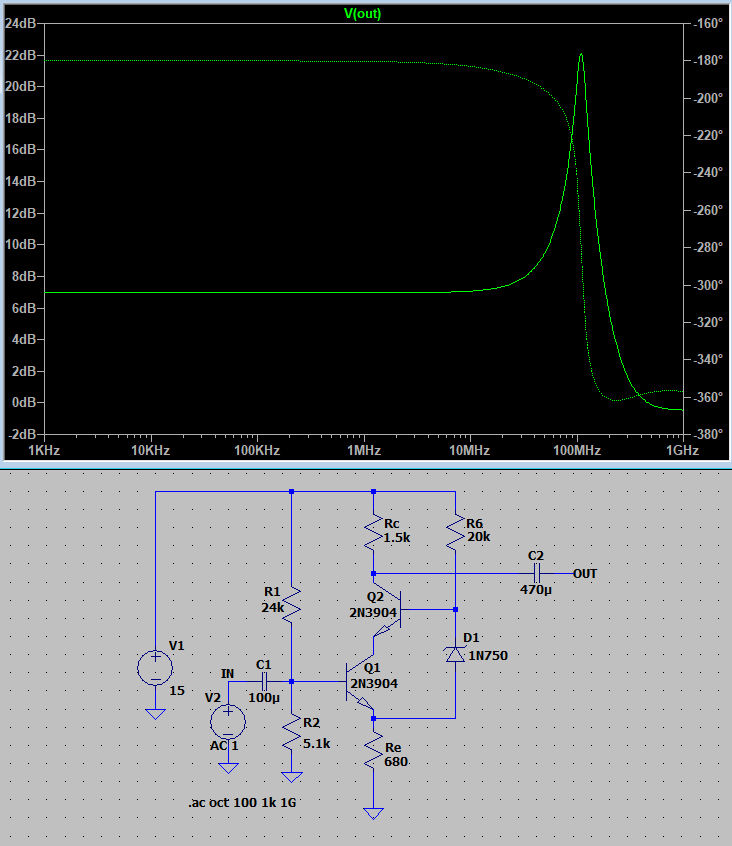
Task: Click the IN net label
Action: (x=227, y=673)
